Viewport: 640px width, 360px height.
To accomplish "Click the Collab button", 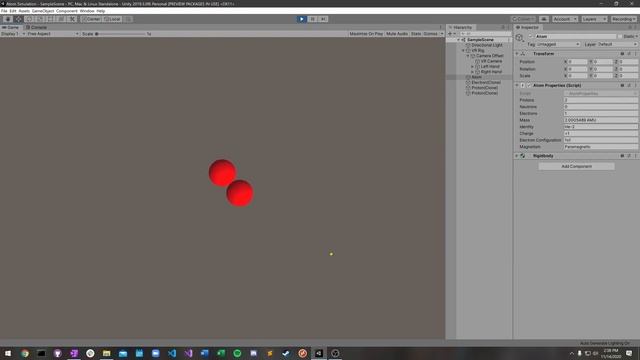I will [x=524, y=19].
